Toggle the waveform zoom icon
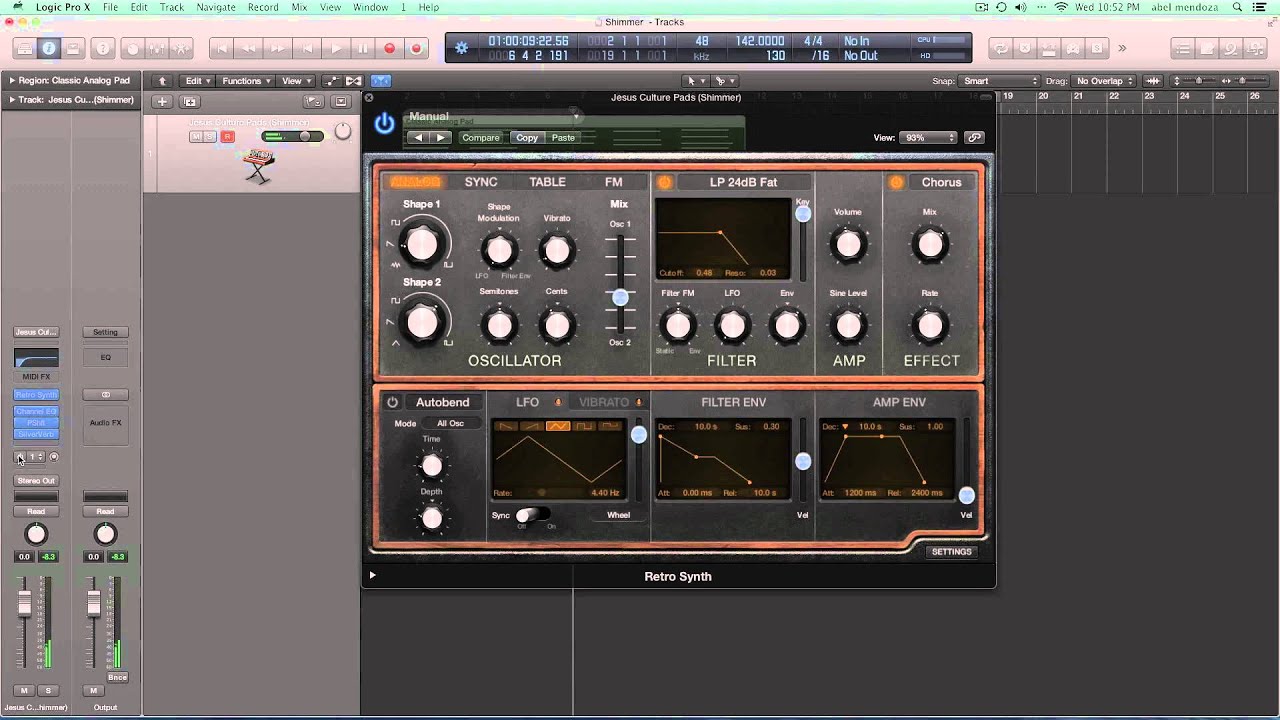The image size is (1280, 720). (x=1153, y=81)
